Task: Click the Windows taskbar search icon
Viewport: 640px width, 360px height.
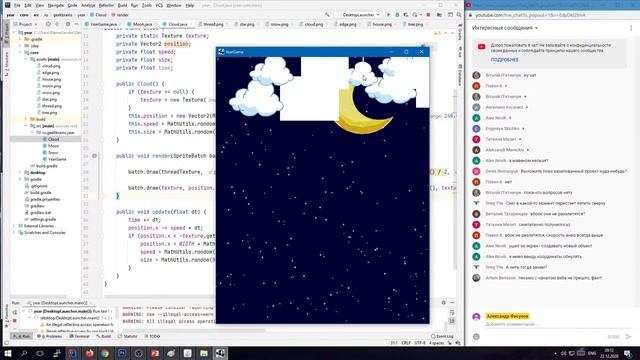Action: point(24,353)
